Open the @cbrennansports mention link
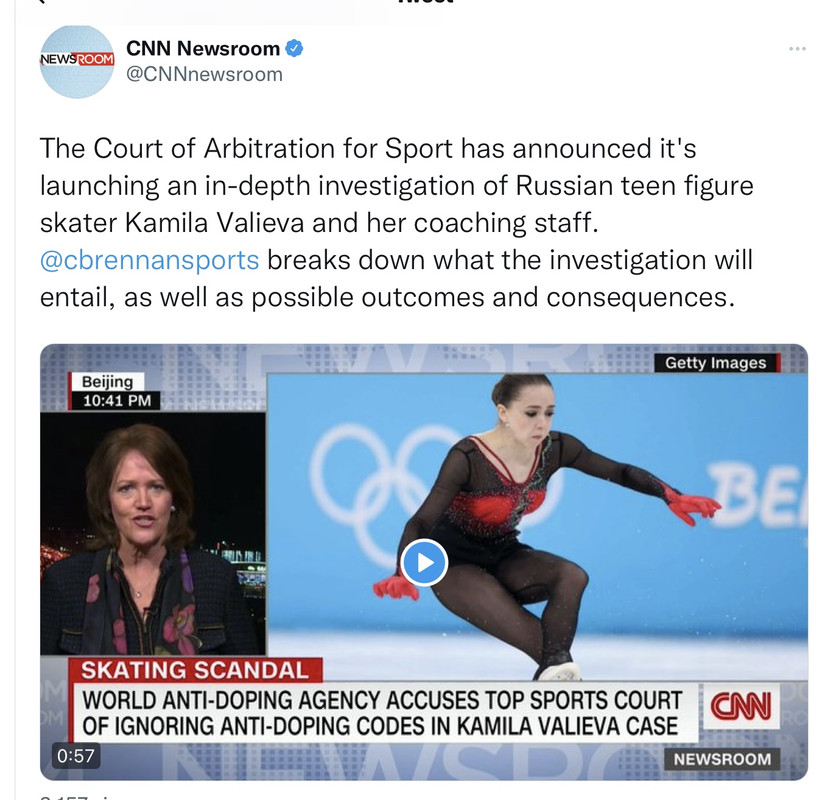Viewport: 833px width, 800px height. 149,260
